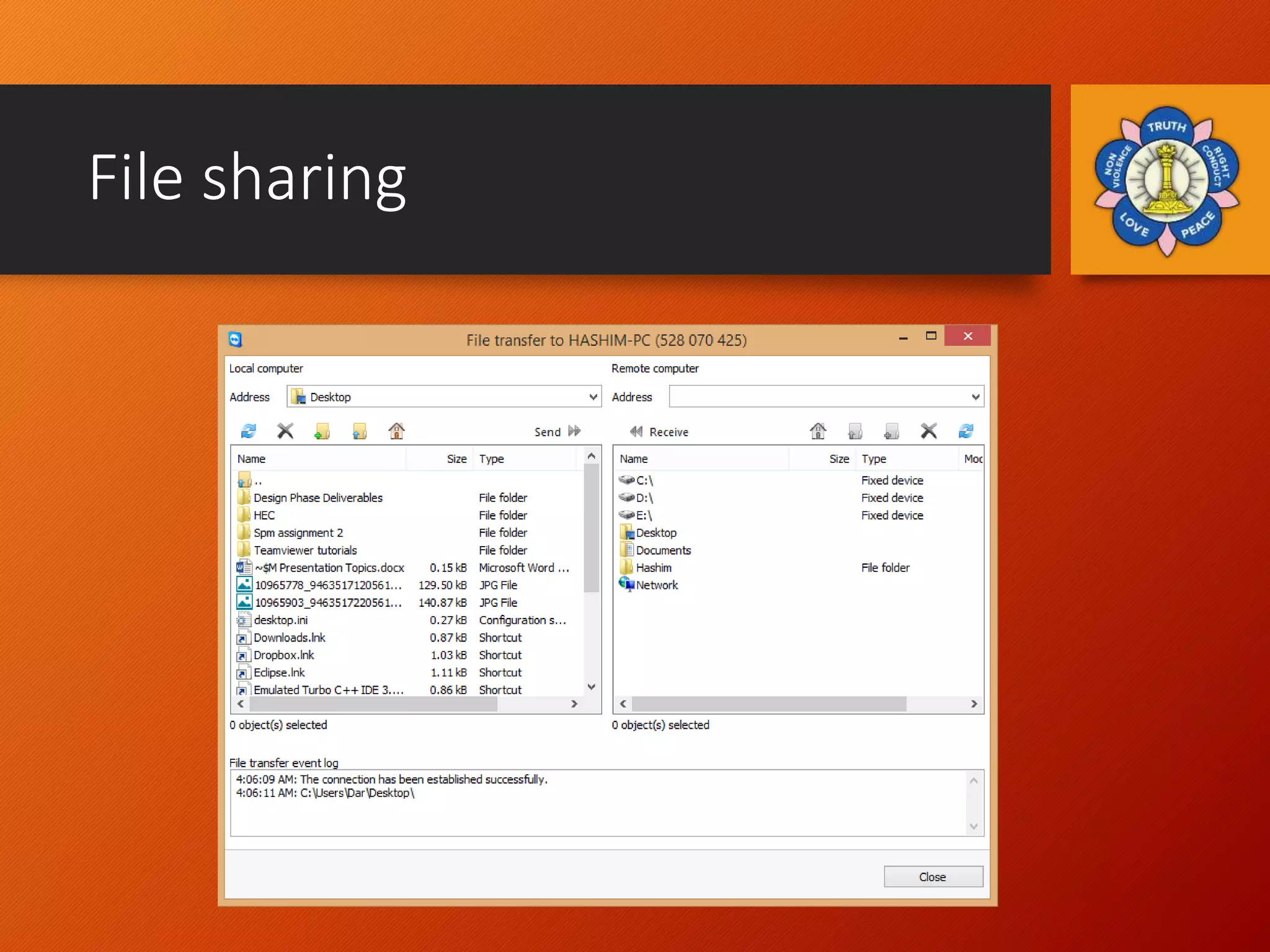
Task: Click remote list horizontal scroll right arrow
Action: 974,704
